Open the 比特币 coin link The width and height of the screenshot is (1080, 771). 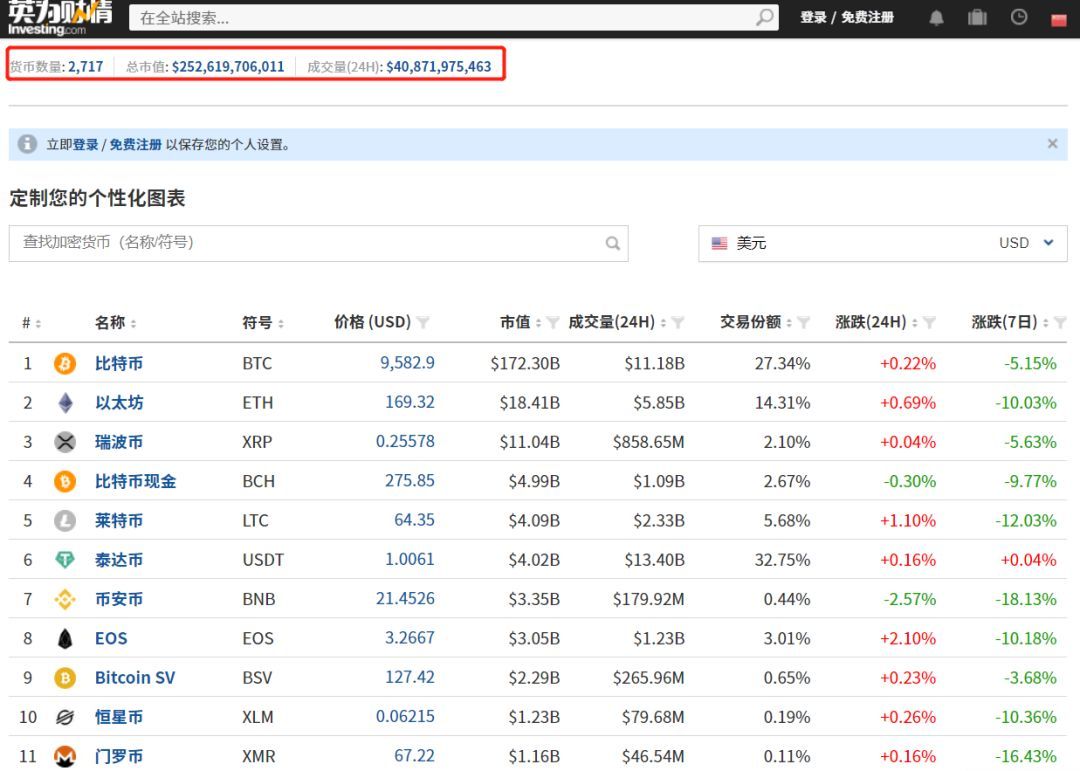click(118, 363)
